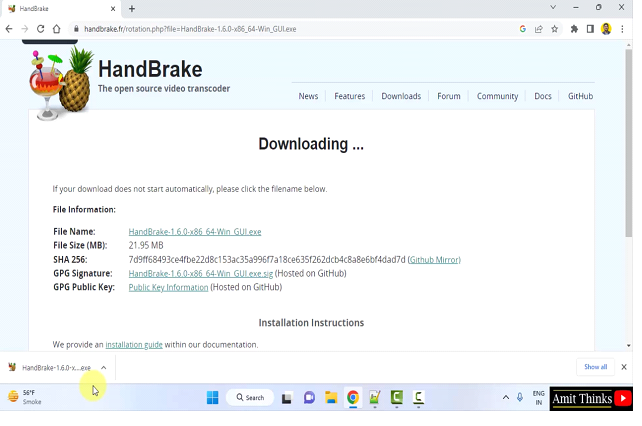Bookmark this page with the star

[x=554, y=29]
